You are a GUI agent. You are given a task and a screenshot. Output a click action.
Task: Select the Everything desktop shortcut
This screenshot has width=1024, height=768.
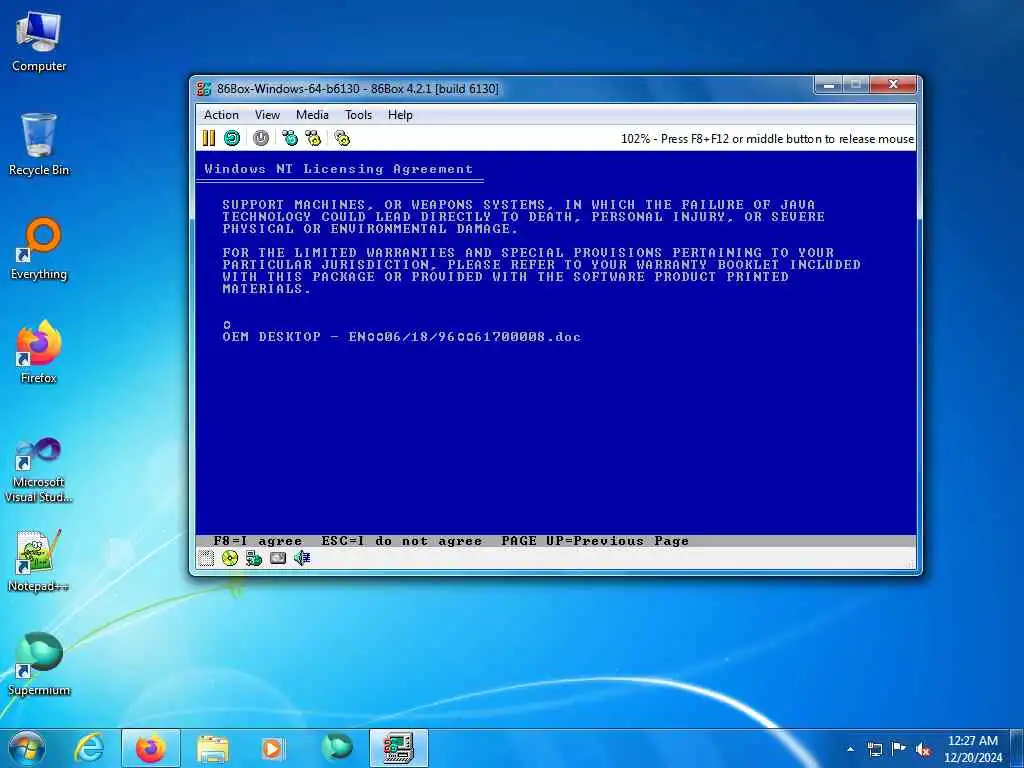[39, 249]
